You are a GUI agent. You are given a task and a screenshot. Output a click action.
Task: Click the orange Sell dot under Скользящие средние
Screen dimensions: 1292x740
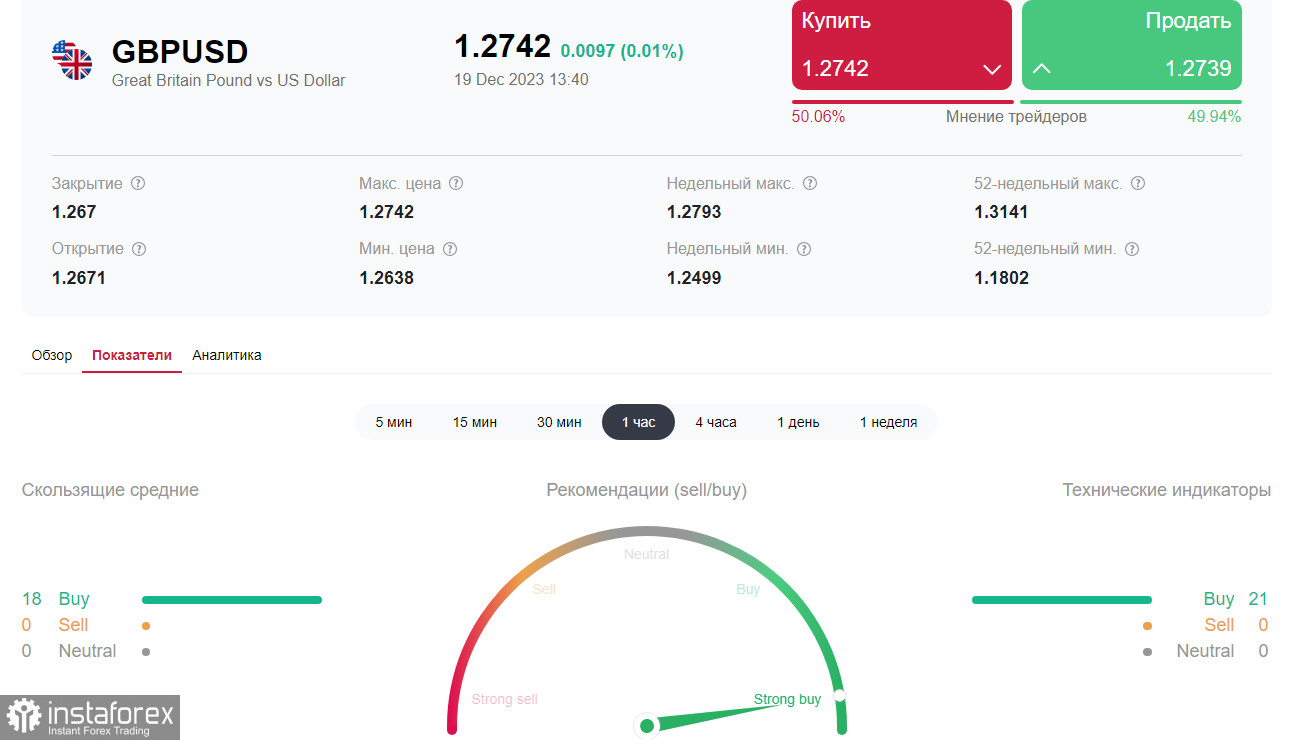[146, 626]
